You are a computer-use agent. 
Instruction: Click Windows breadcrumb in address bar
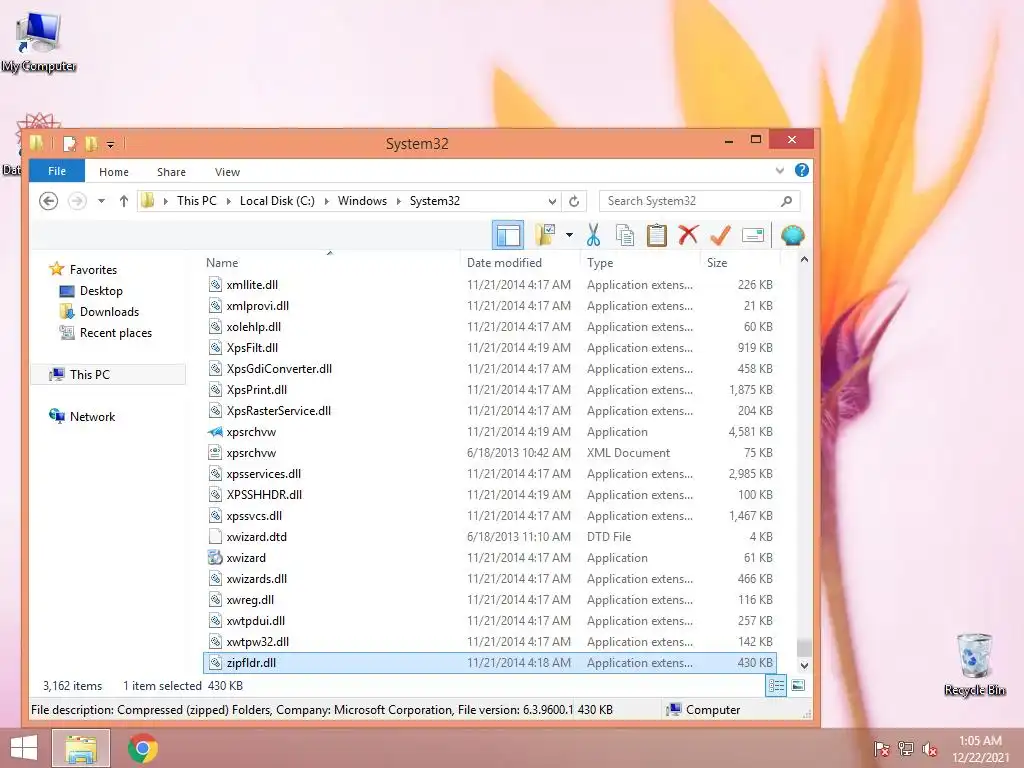(x=362, y=200)
